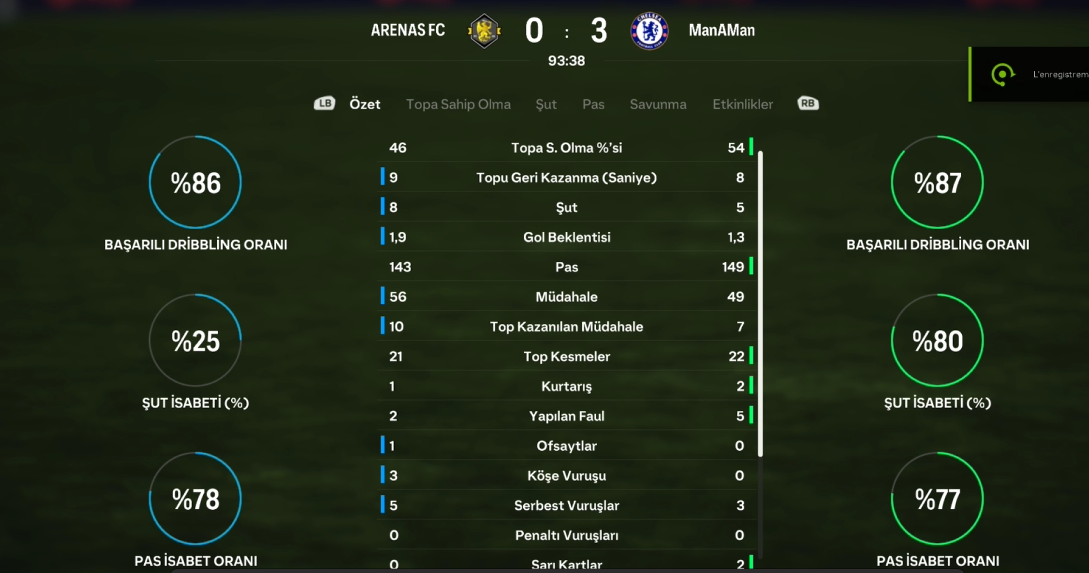
Task: Open the Pas statistics tab
Action: (x=593, y=104)
